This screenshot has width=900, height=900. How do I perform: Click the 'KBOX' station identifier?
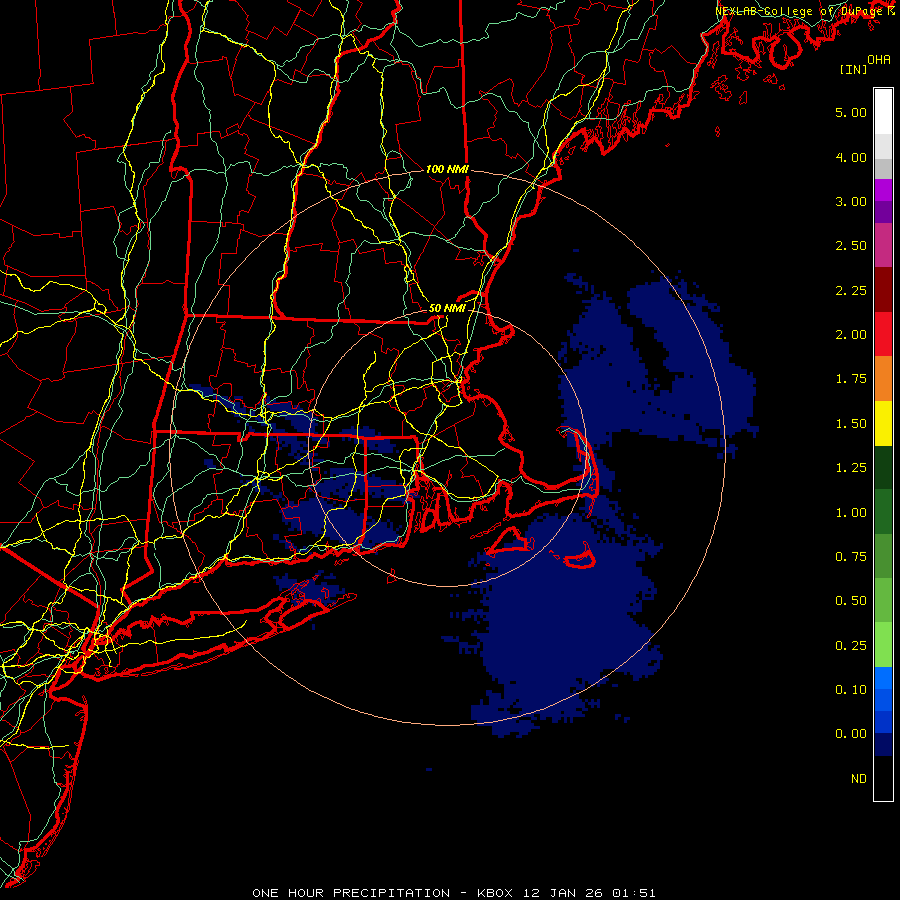496,893
